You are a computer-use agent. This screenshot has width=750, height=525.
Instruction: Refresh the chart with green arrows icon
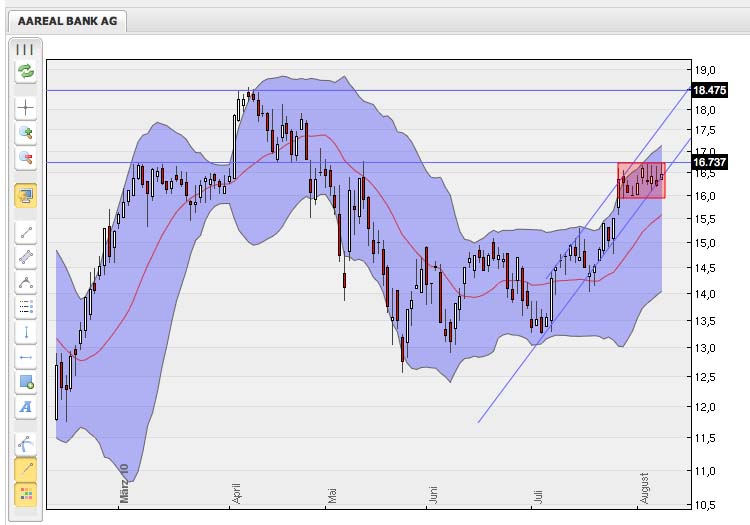coord(26,72)
